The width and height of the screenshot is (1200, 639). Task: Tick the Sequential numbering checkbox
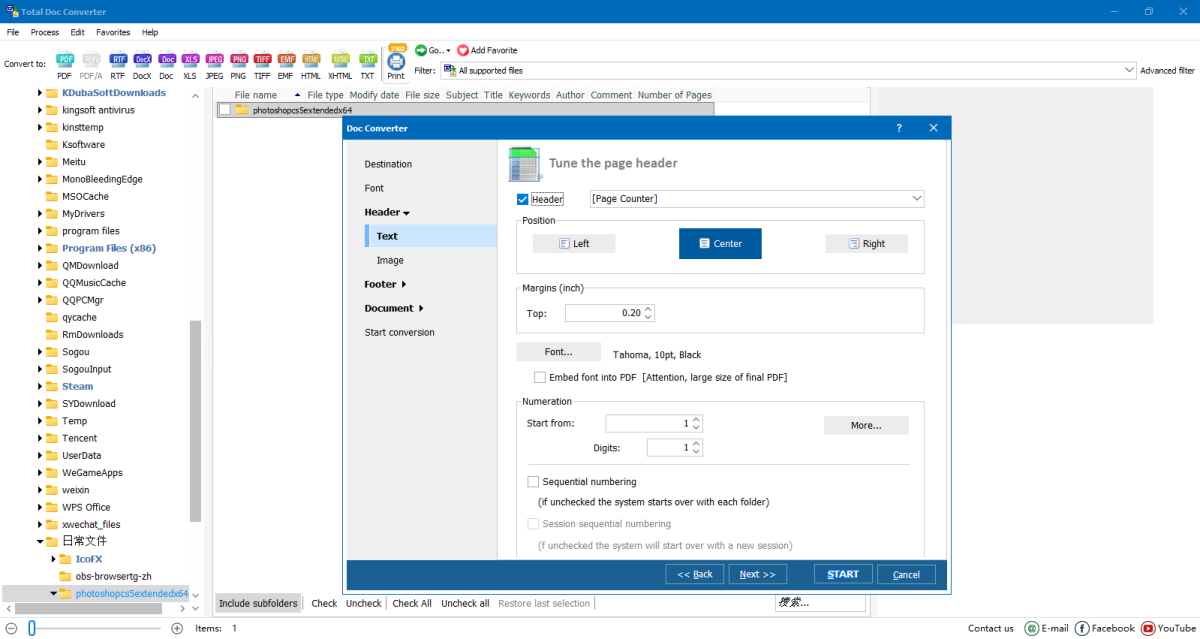tap(533, 482)
